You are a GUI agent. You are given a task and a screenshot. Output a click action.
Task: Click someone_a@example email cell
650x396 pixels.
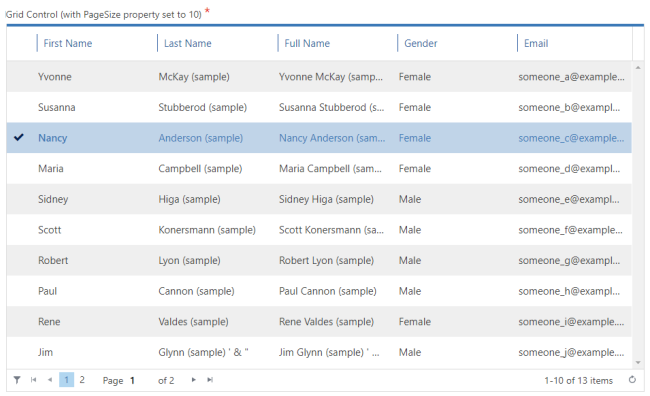coord(571,77)
